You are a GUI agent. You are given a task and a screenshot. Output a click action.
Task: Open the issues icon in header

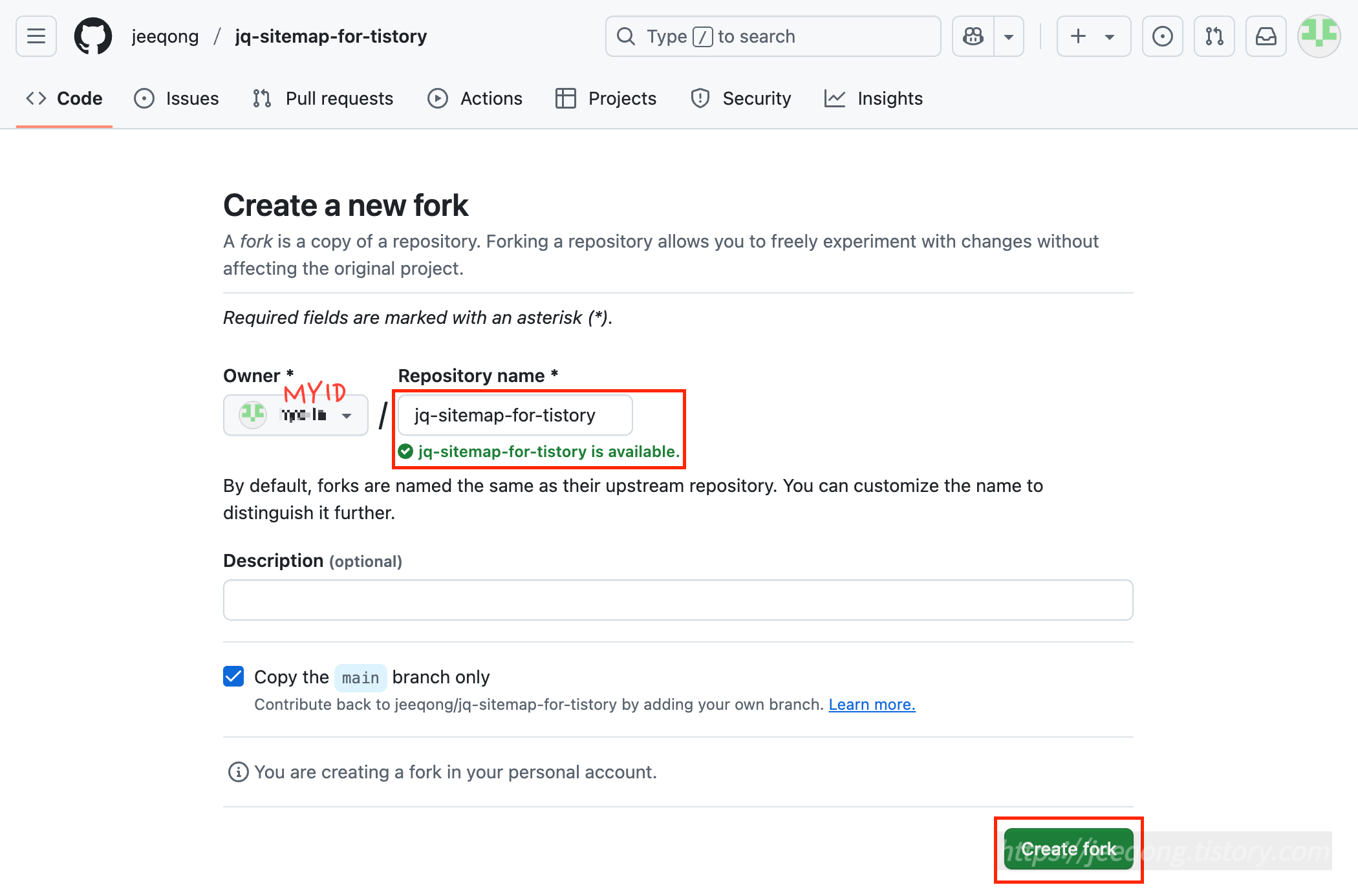1162,36
